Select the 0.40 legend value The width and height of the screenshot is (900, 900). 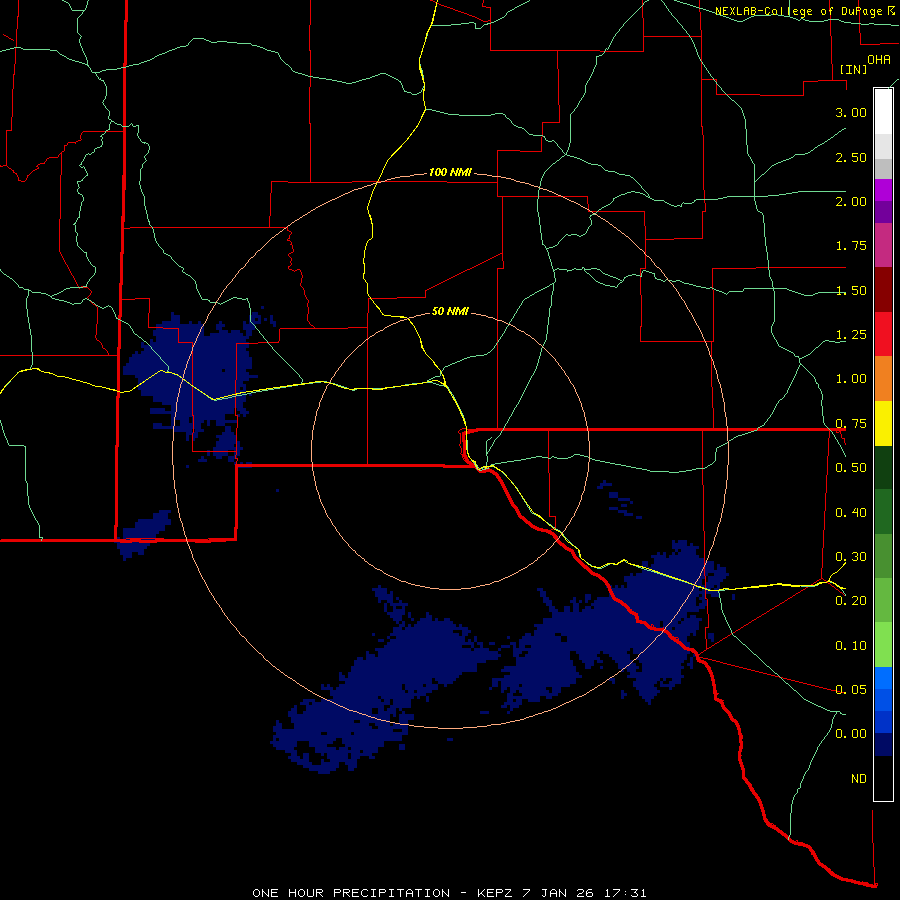(851, 513)
